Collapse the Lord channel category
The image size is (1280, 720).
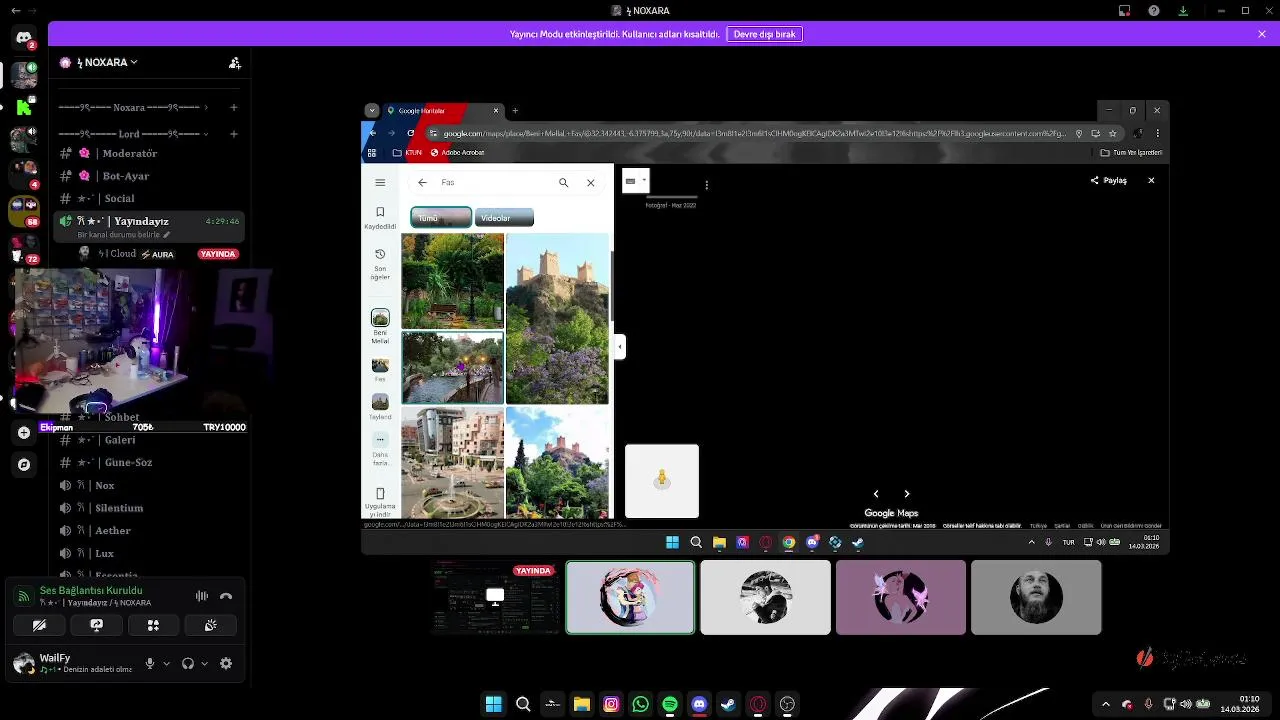[133, 134]
